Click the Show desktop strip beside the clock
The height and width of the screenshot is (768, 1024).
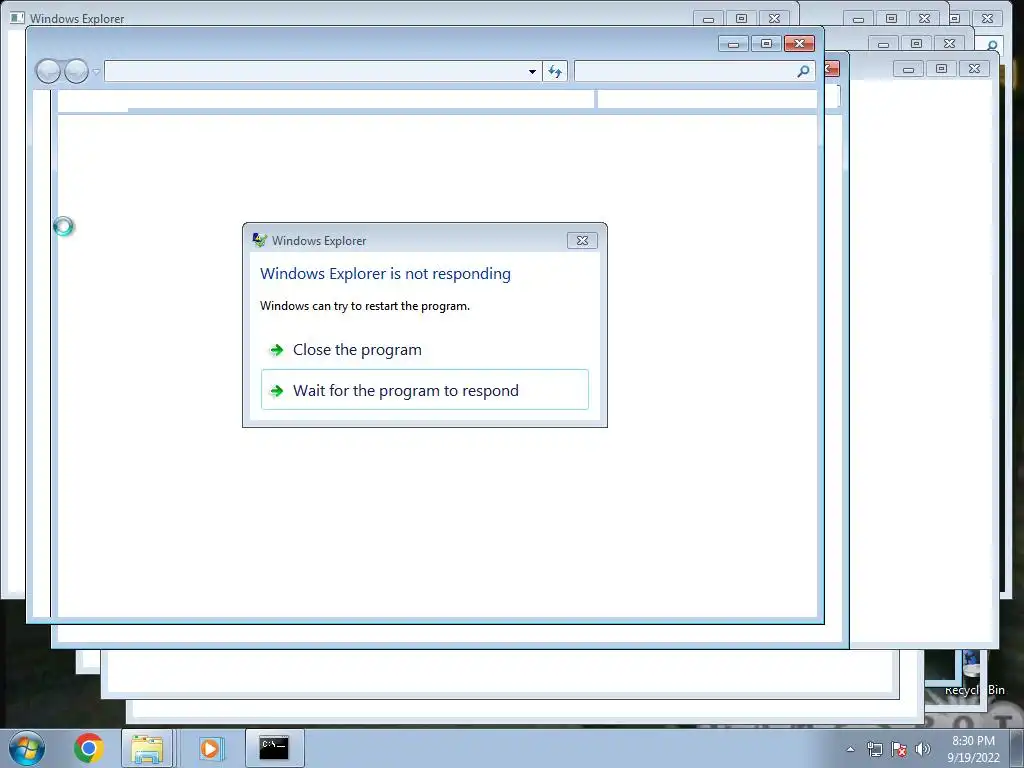pos(1017,749)
